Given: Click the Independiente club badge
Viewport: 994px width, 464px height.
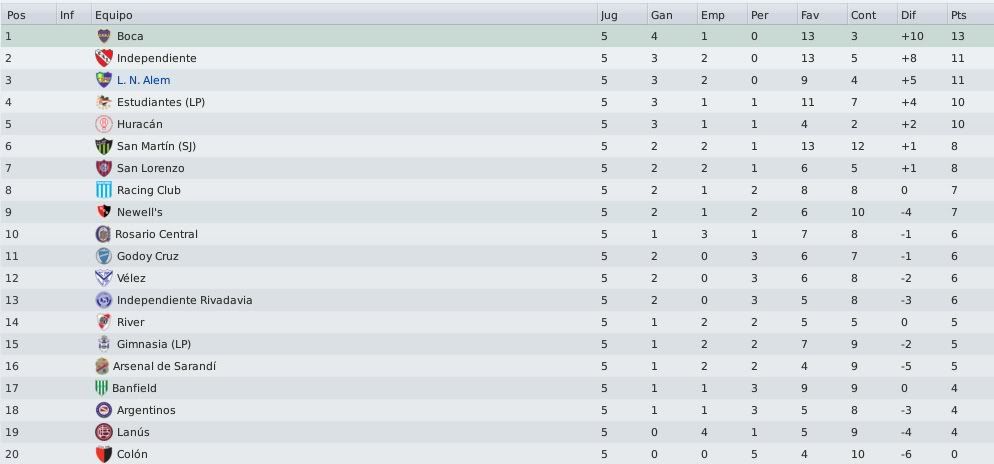Looking at the screenshot, I should pos(104,58).
